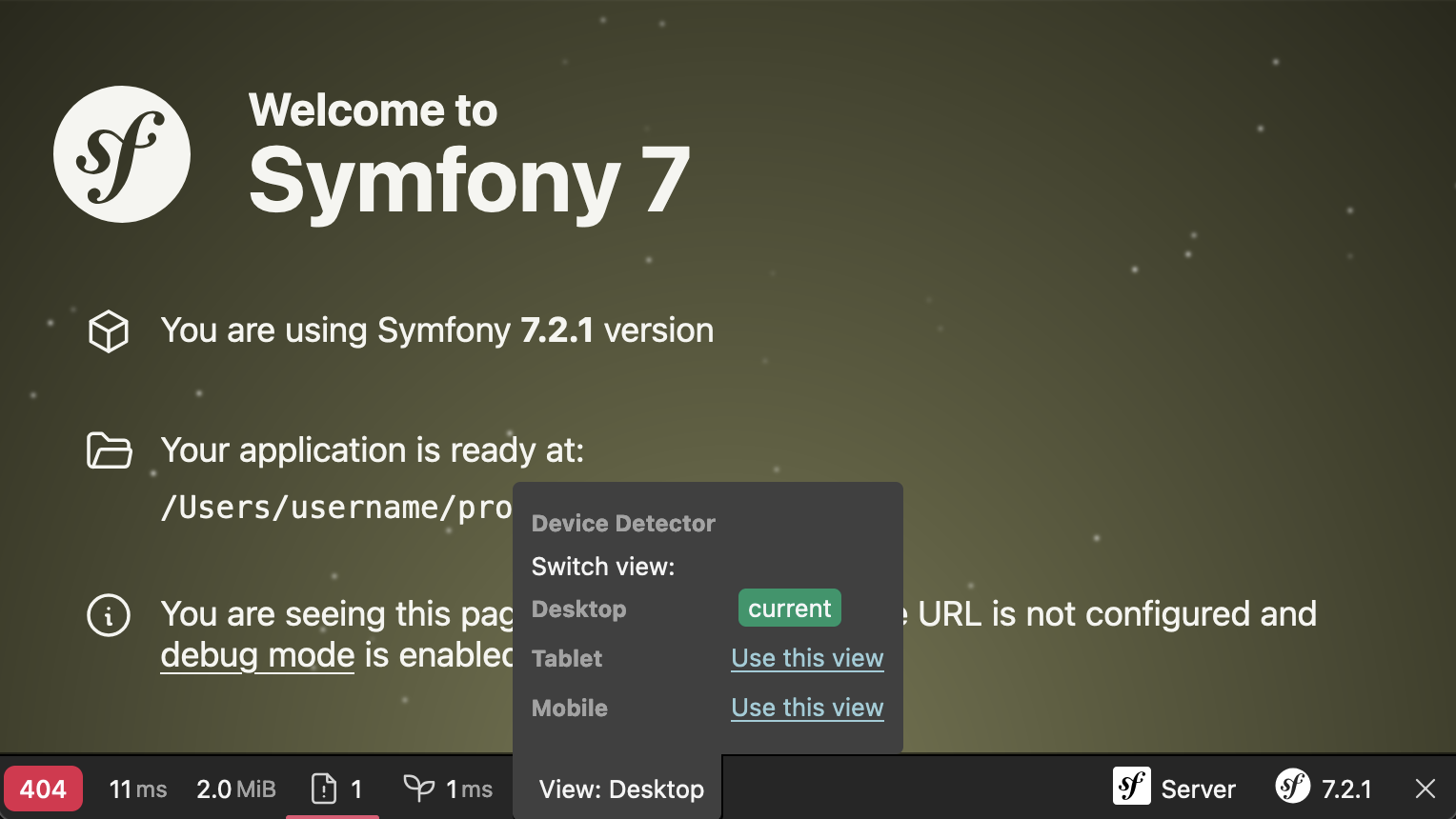Click the Twig sprout icon
The image size is (1456, 819).
tap(418, 788)
